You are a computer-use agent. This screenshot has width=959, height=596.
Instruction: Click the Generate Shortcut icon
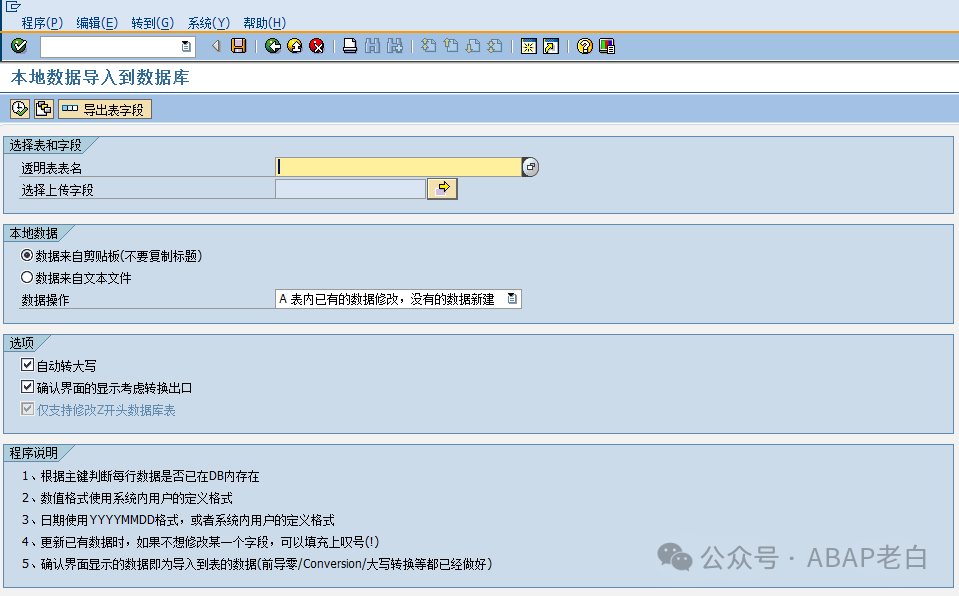[x=551, y=46]
